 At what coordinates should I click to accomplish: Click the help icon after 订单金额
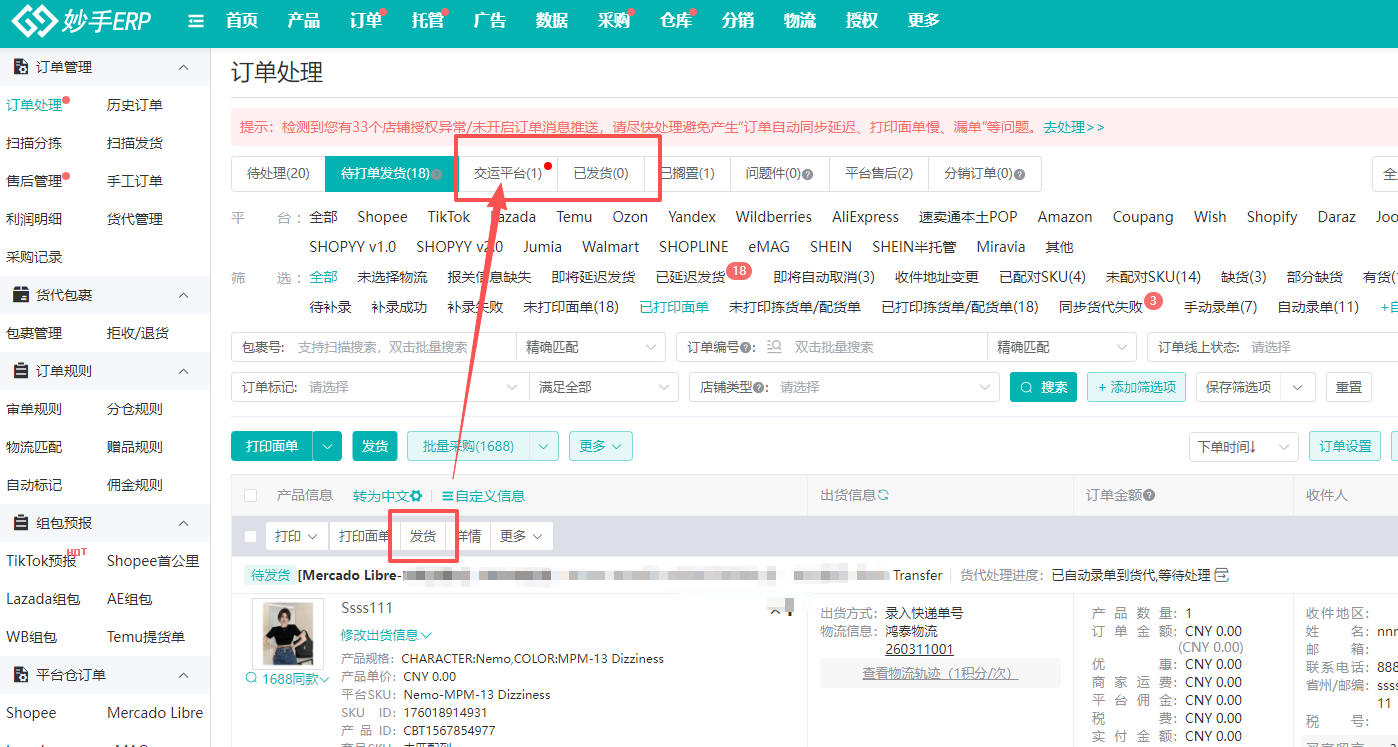point(1149,495)
